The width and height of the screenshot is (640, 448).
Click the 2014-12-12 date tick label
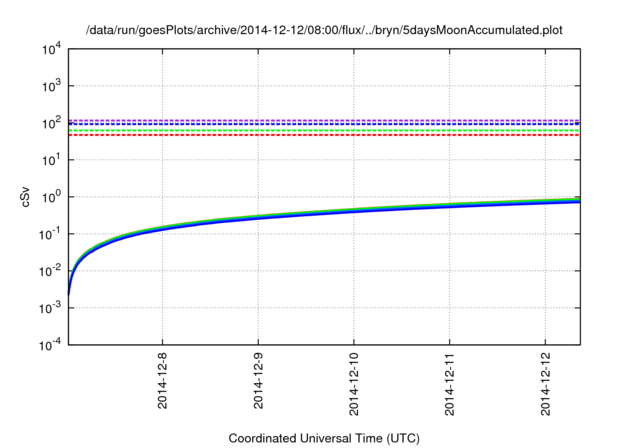tap(545, 384)
